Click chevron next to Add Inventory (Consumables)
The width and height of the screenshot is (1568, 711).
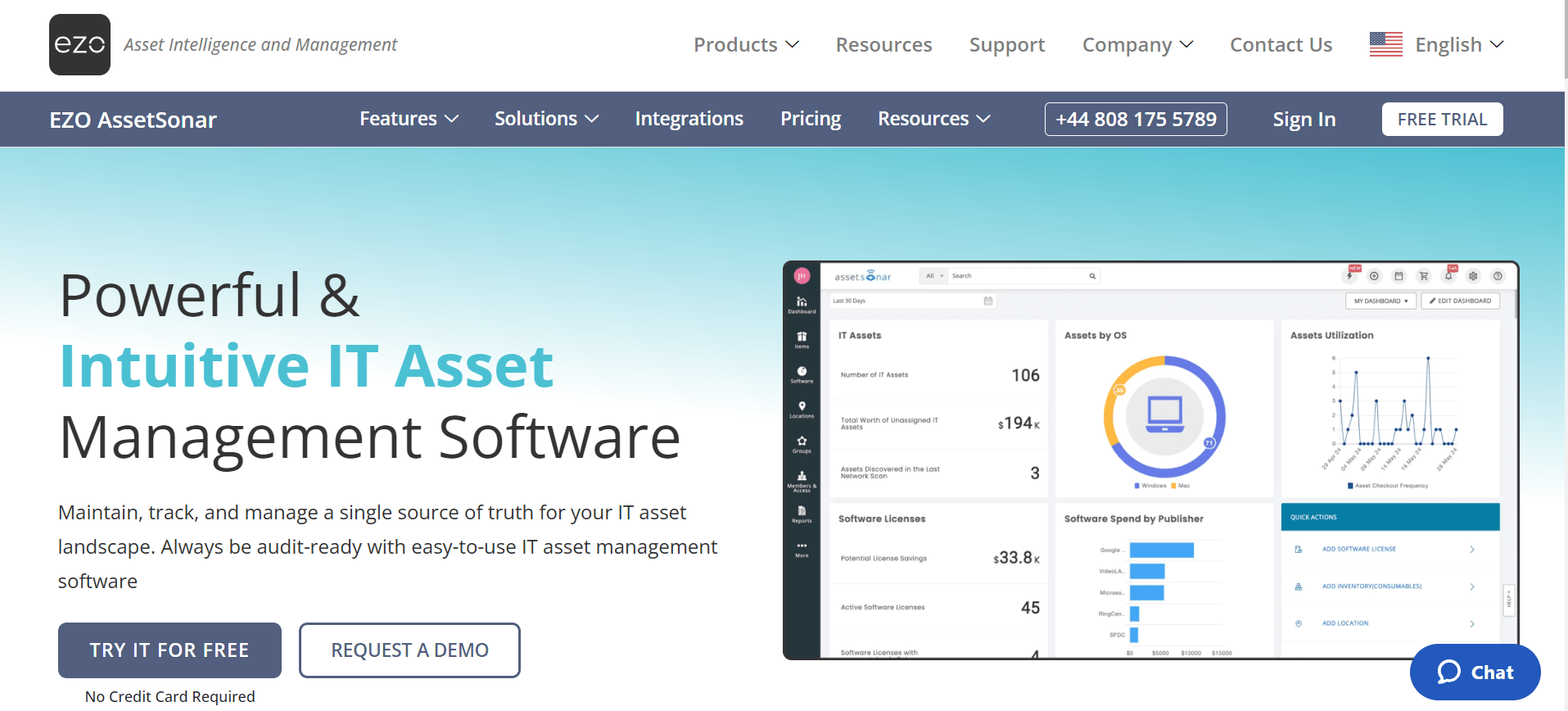[1472, 586]
